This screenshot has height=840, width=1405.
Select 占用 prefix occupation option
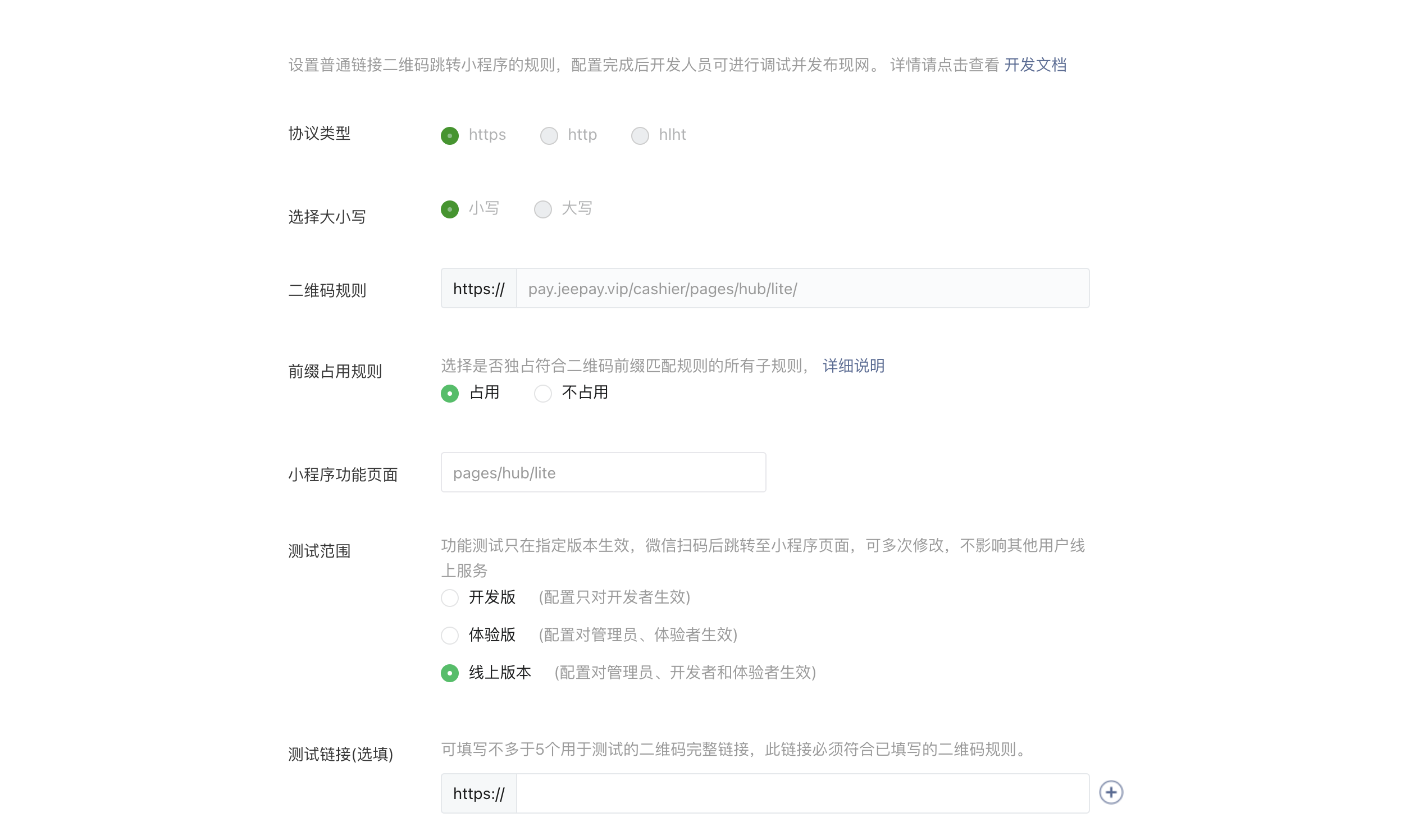pyautogui.click(x=449, y=394)
